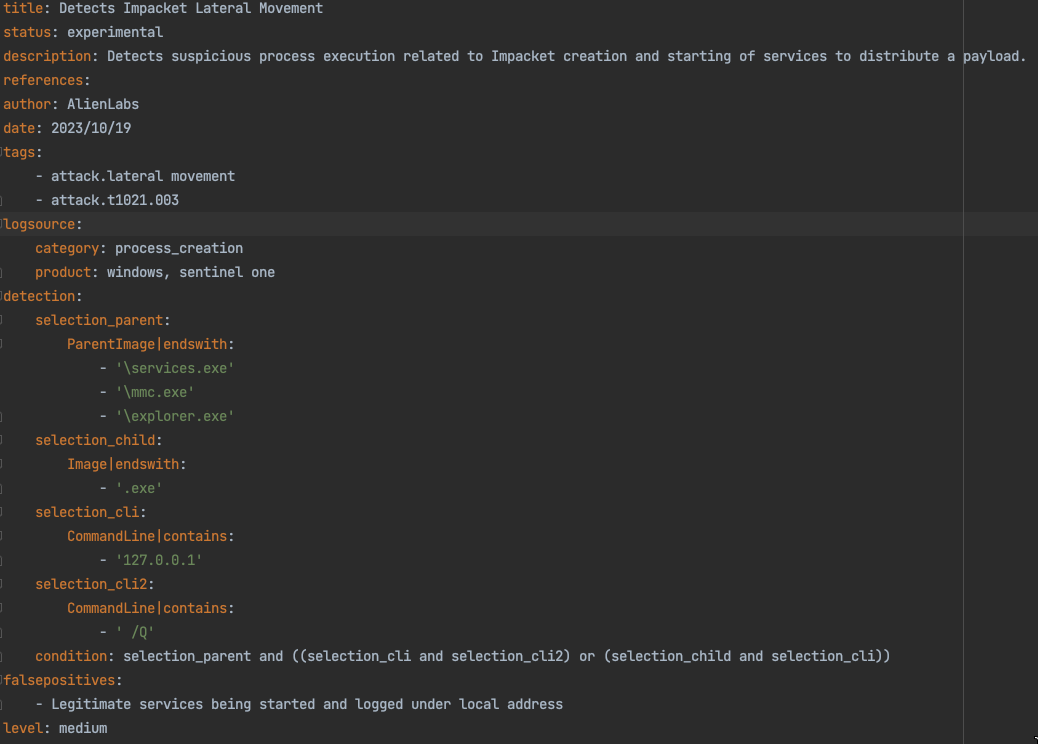The height and width of the screenshot is (744, 1038).
Task: Click the 'experimental' status value
Action: tap(114, 32)
